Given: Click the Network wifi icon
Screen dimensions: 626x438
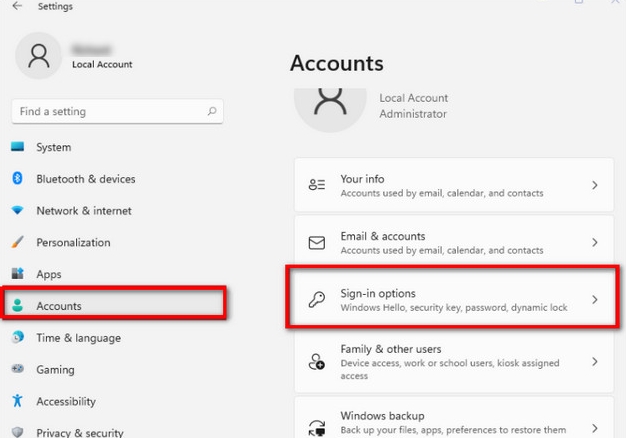Looking at the screenshot, I should coord(18,210).
